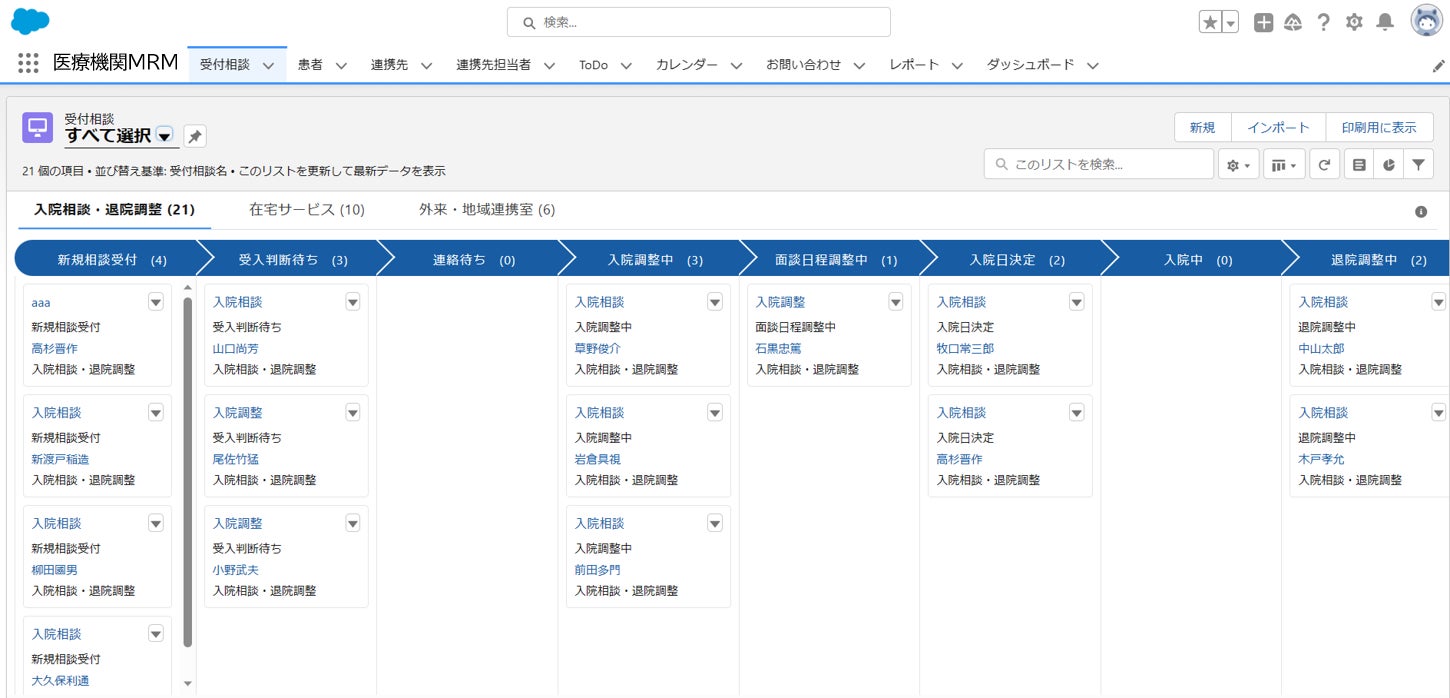Switch to 在宅サービス (10) tab
This screenshot has width=1450, height=698.
307,210
